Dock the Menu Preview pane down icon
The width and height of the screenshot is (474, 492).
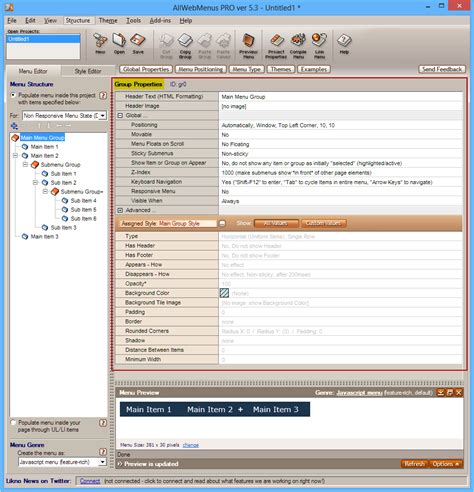click(441, 392)
